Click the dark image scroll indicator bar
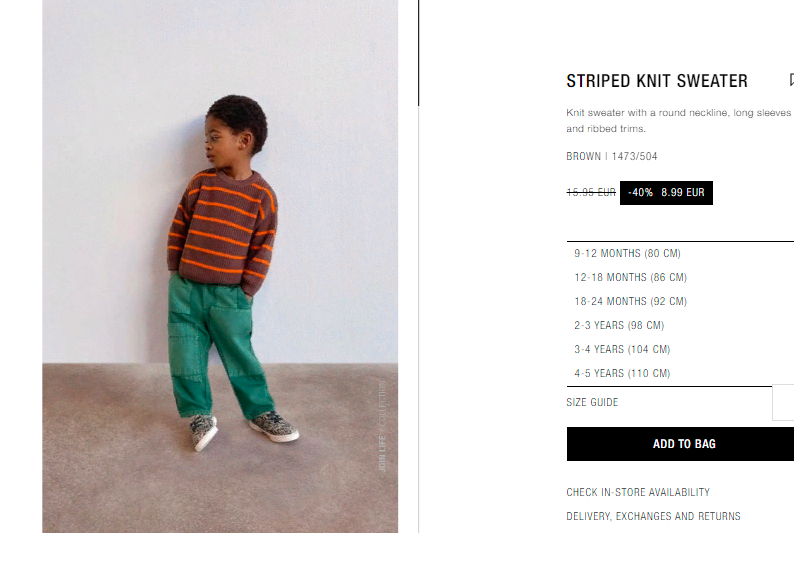The height and width of the screenshot is (566, 794). click(x=418, y=53)
